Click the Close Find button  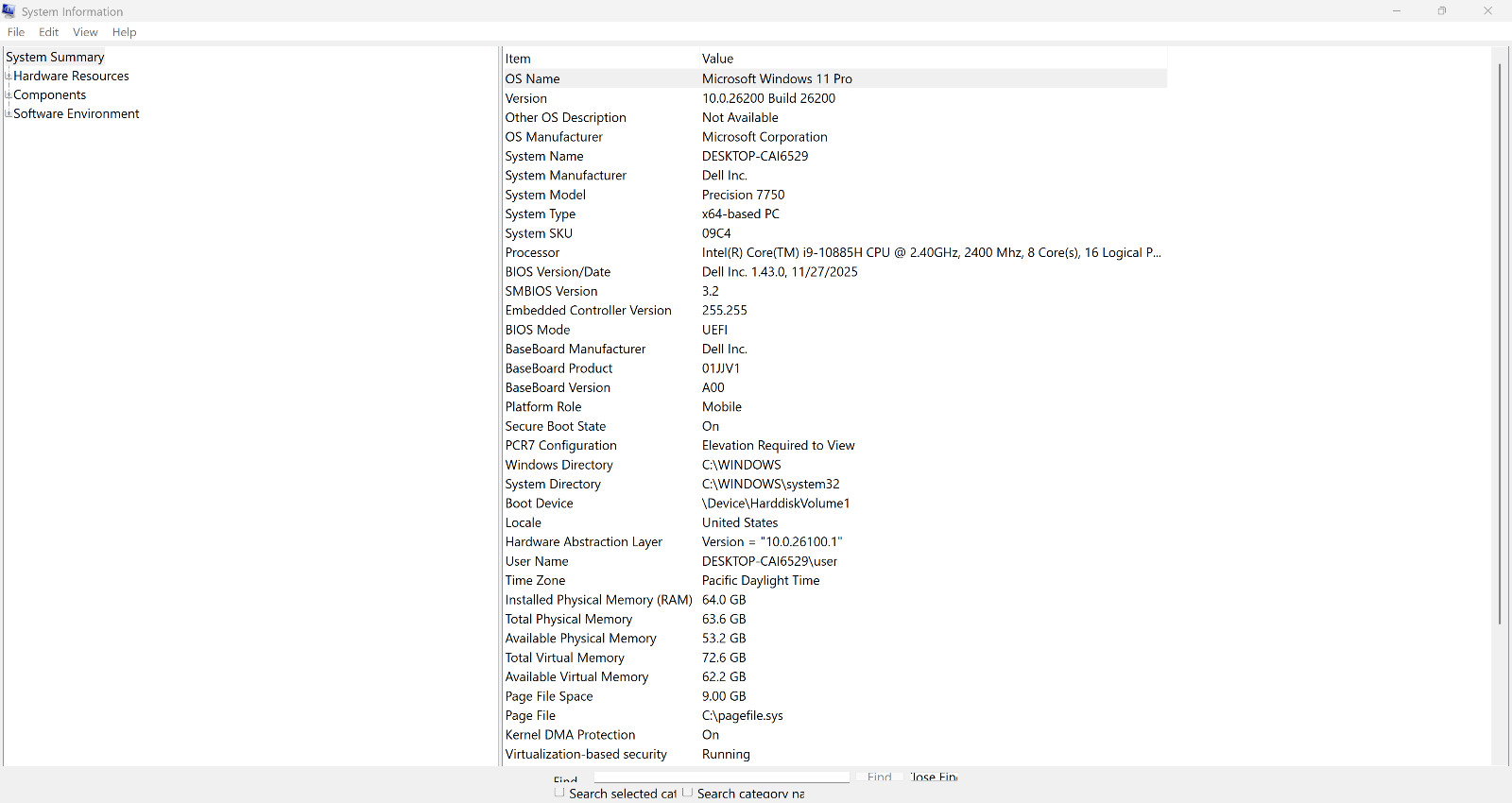point(934,777)
